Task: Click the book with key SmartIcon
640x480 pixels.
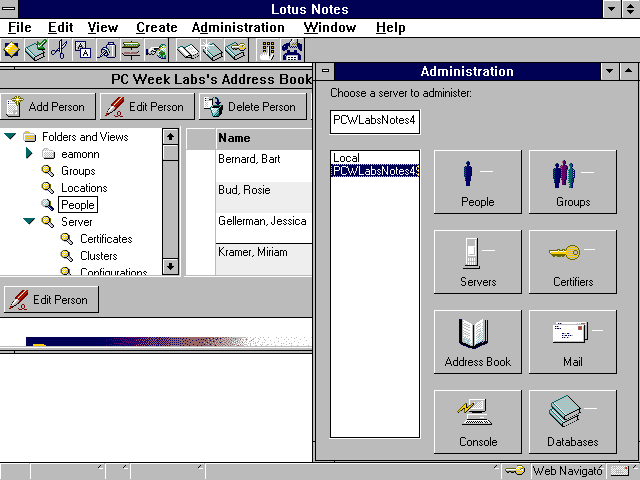Action: click(x=236, y=50)
